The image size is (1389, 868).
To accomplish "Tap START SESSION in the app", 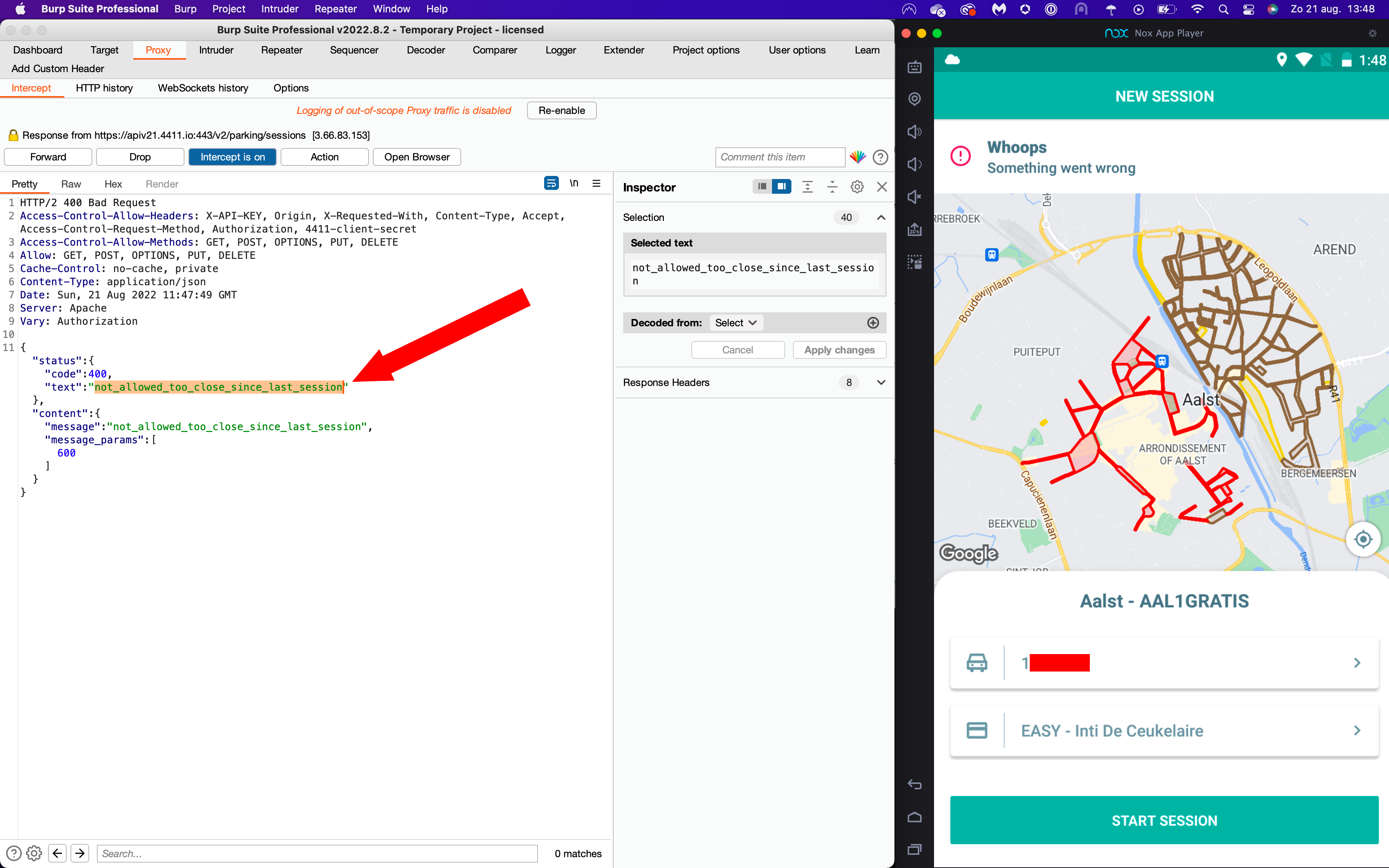I will [x=1164, y=820].
